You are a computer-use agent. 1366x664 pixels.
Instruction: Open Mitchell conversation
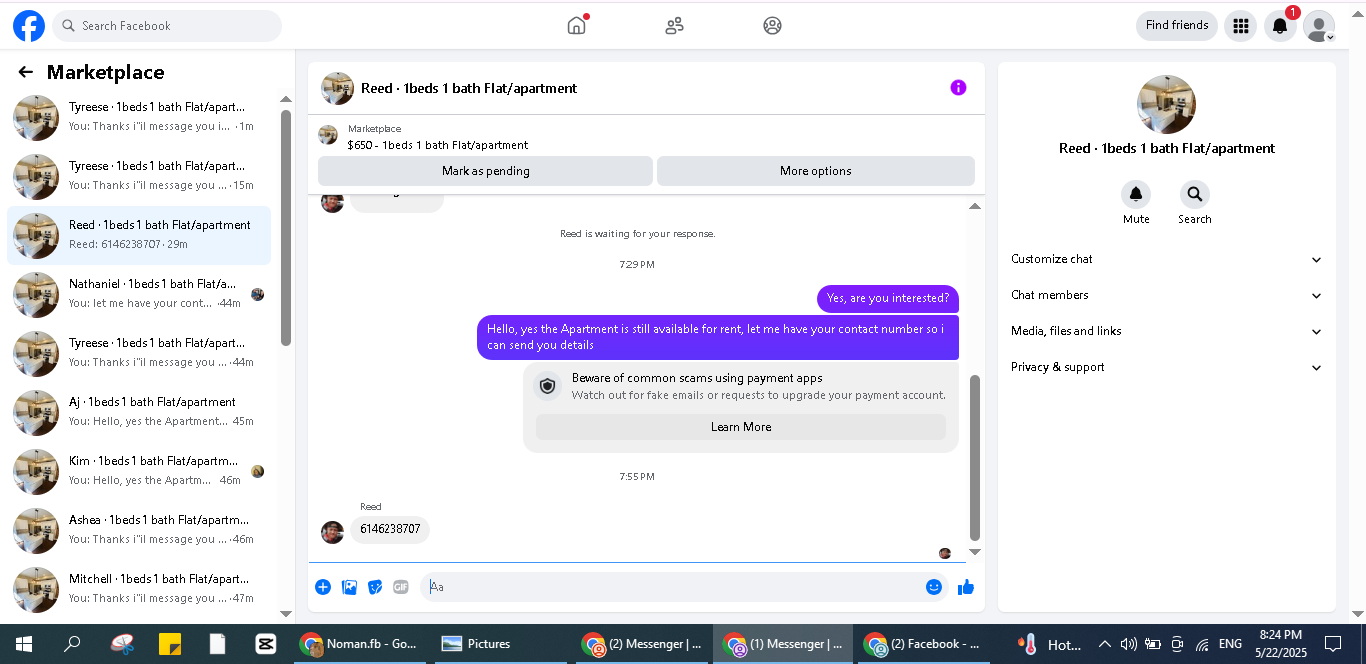click(139, 590)
